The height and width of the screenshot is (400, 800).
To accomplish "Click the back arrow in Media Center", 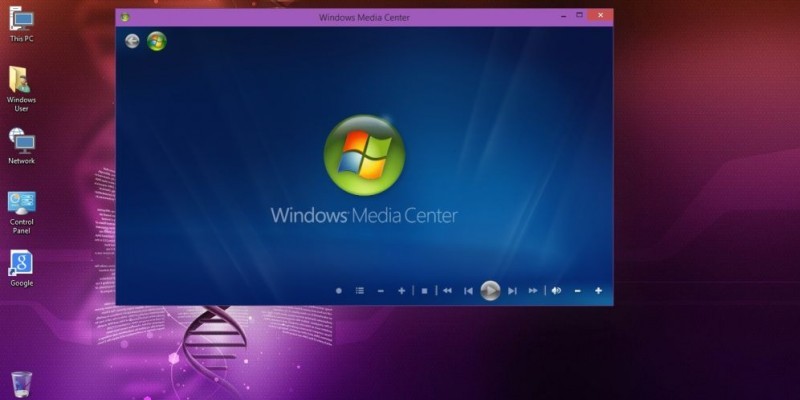I will pyautogui.click(x=132, y=41).
